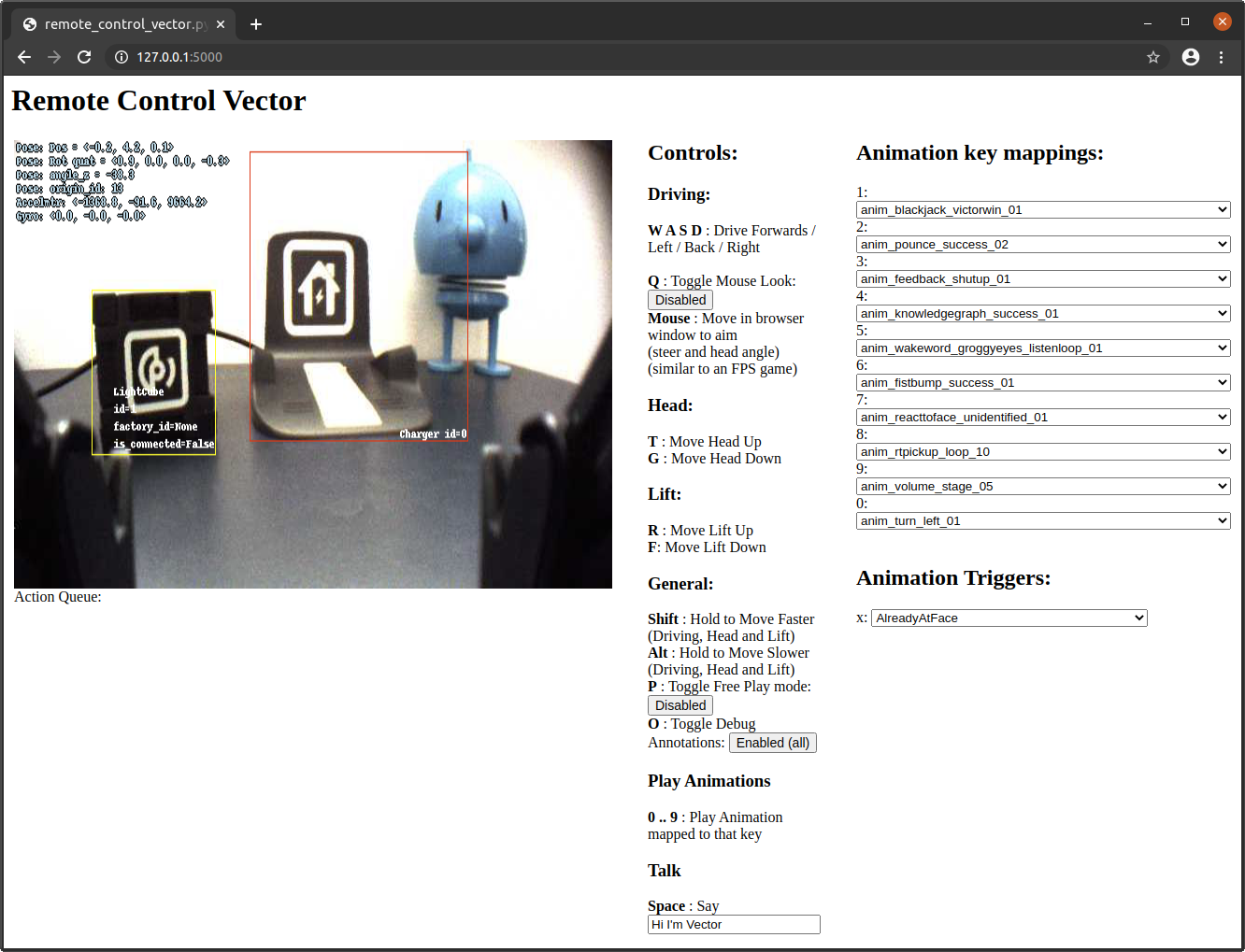Click the 'Animation key mappings:' heading
1245x952 pixels.
pyautogui.click(x=980, y=153)
